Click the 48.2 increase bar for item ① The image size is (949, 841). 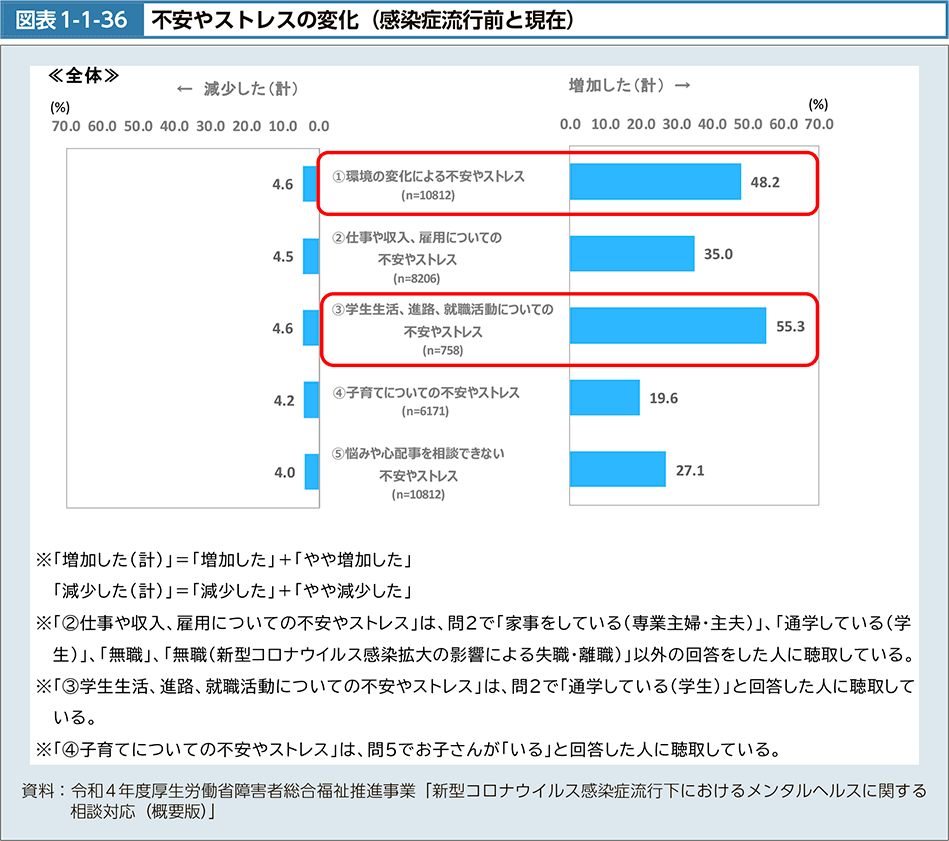[655, 182]
